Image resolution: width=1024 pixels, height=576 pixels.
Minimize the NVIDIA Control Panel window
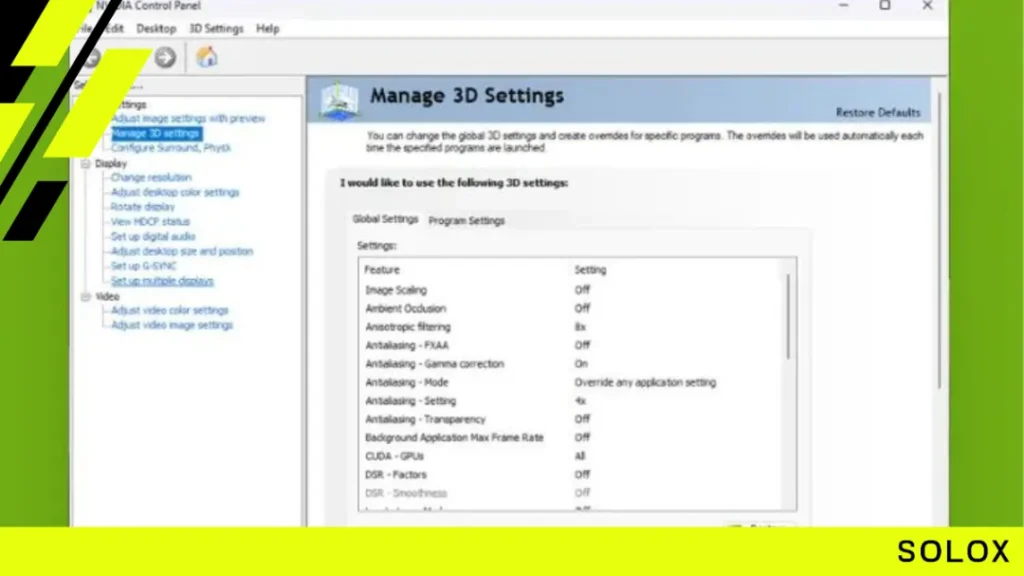(843, 6)
